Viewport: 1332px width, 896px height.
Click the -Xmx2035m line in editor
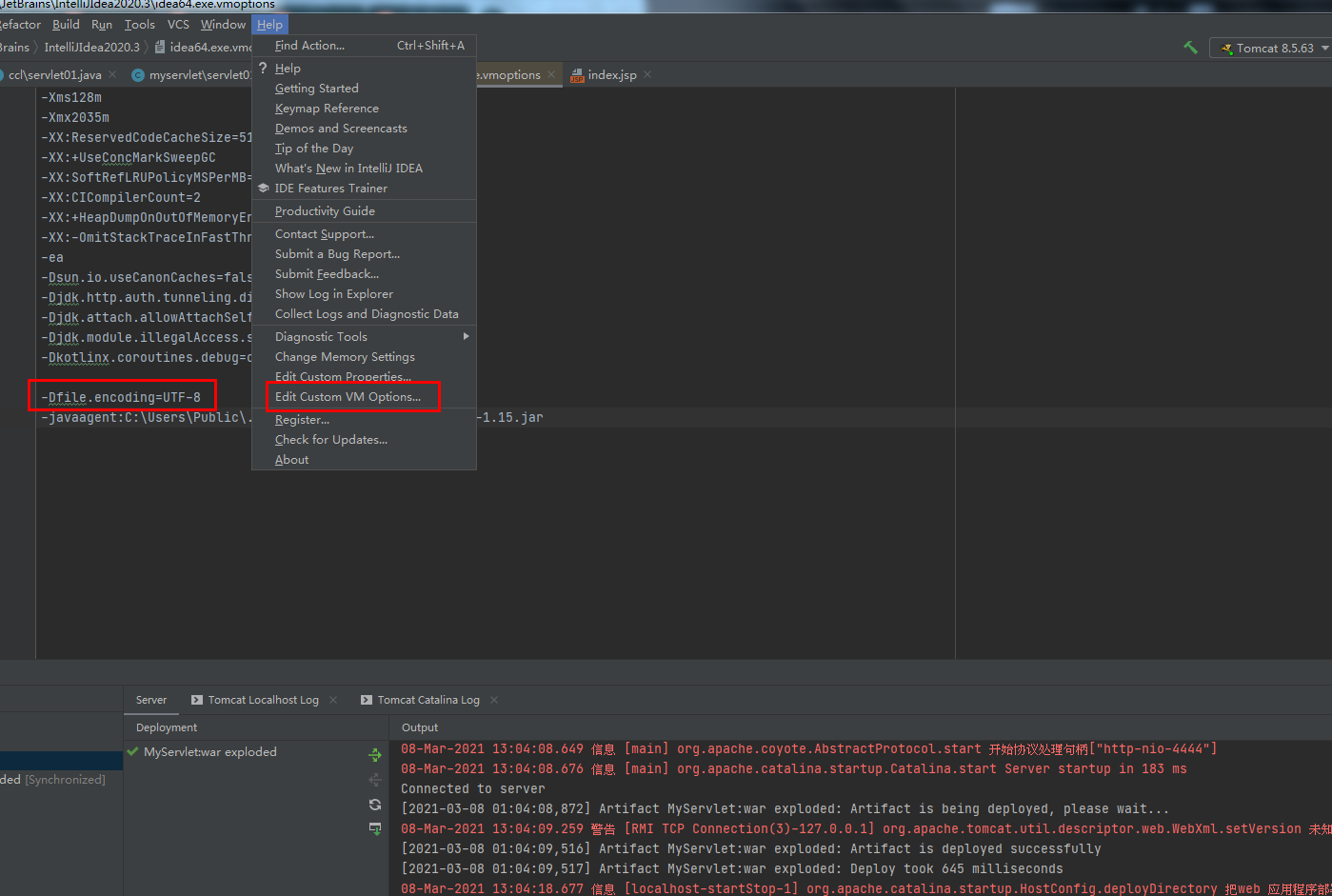[75, 117]
